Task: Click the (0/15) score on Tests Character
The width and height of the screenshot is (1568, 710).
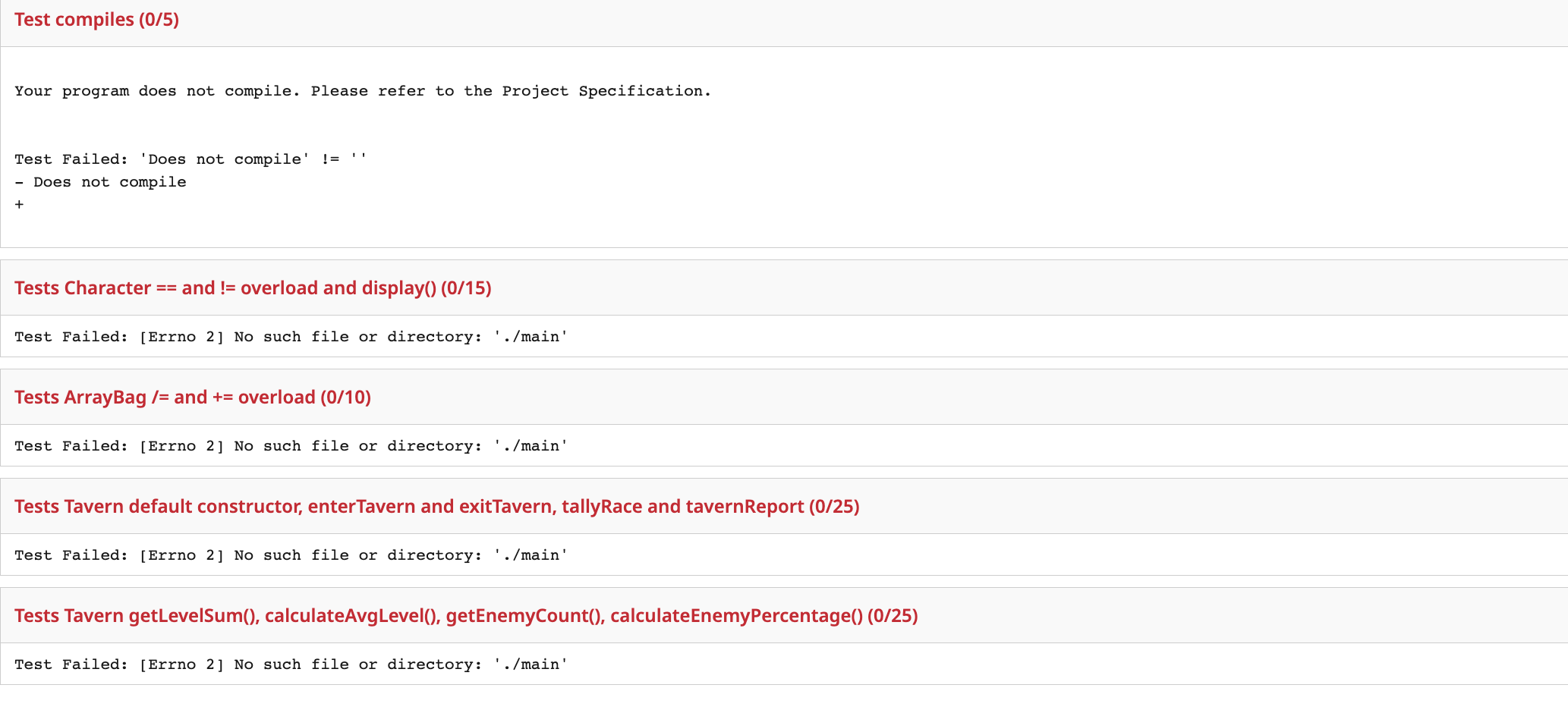Action: [x=466, y=288]
